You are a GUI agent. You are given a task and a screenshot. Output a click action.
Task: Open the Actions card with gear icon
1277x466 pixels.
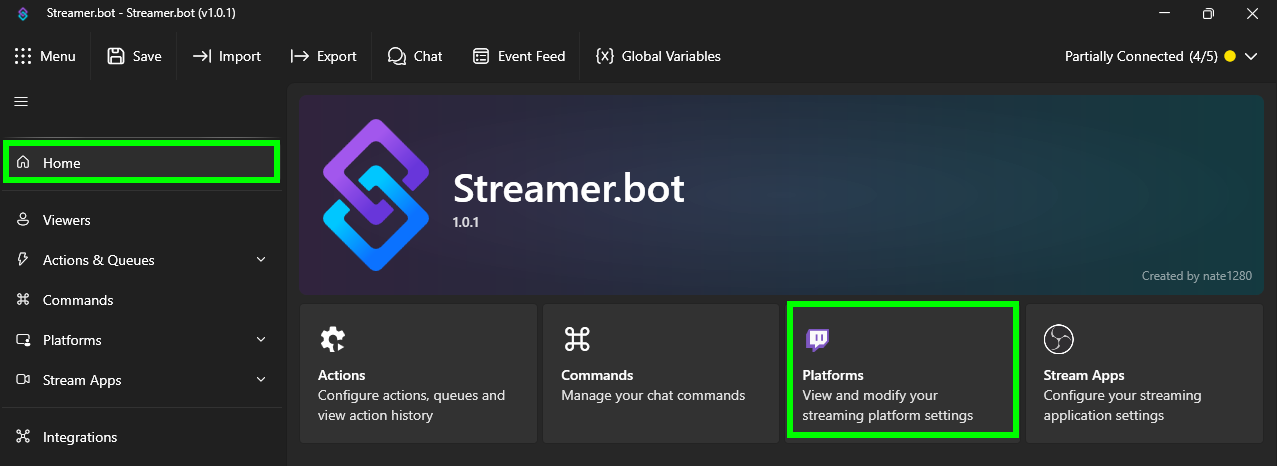click(x=418, y=373)
